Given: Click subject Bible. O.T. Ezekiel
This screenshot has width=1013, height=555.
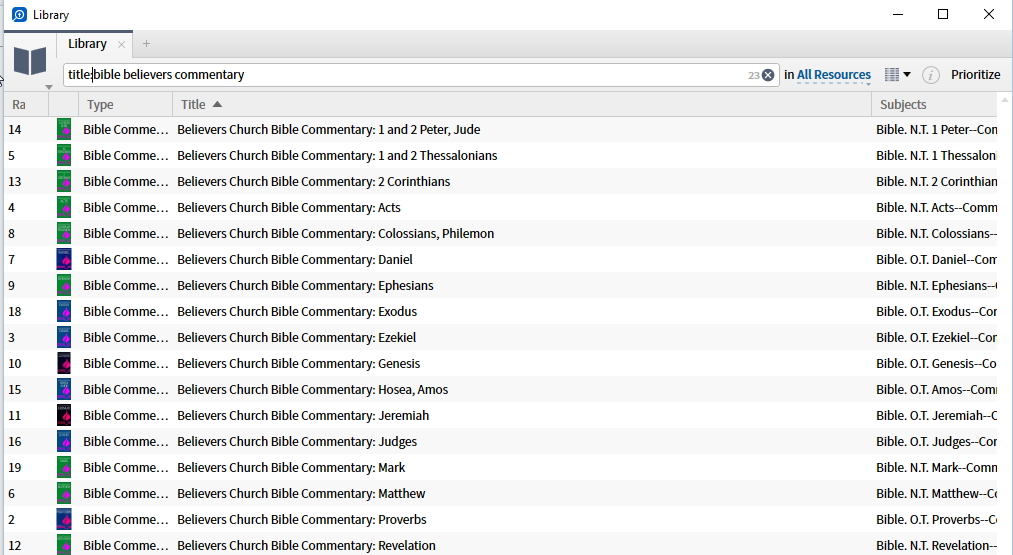Looking at the screenshot, I should (936, 337).
